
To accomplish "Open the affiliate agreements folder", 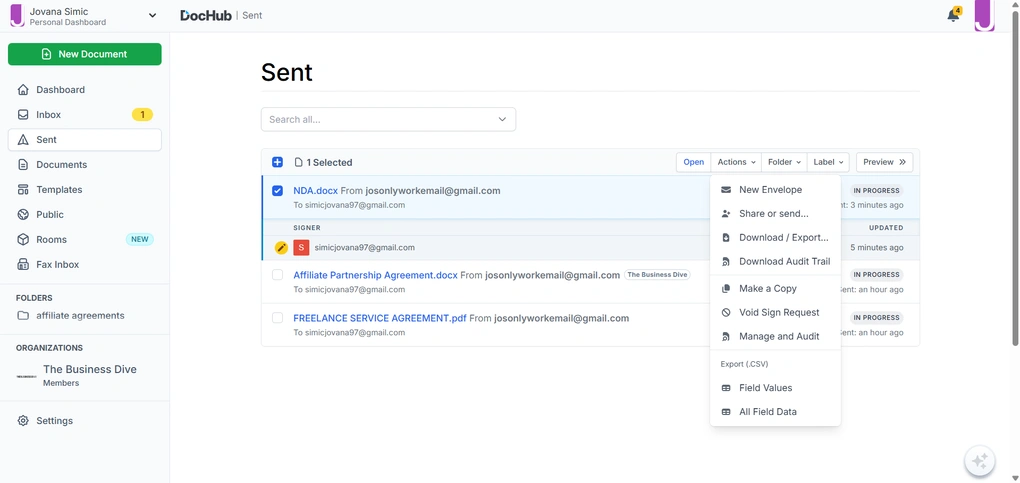I will 80,316.
